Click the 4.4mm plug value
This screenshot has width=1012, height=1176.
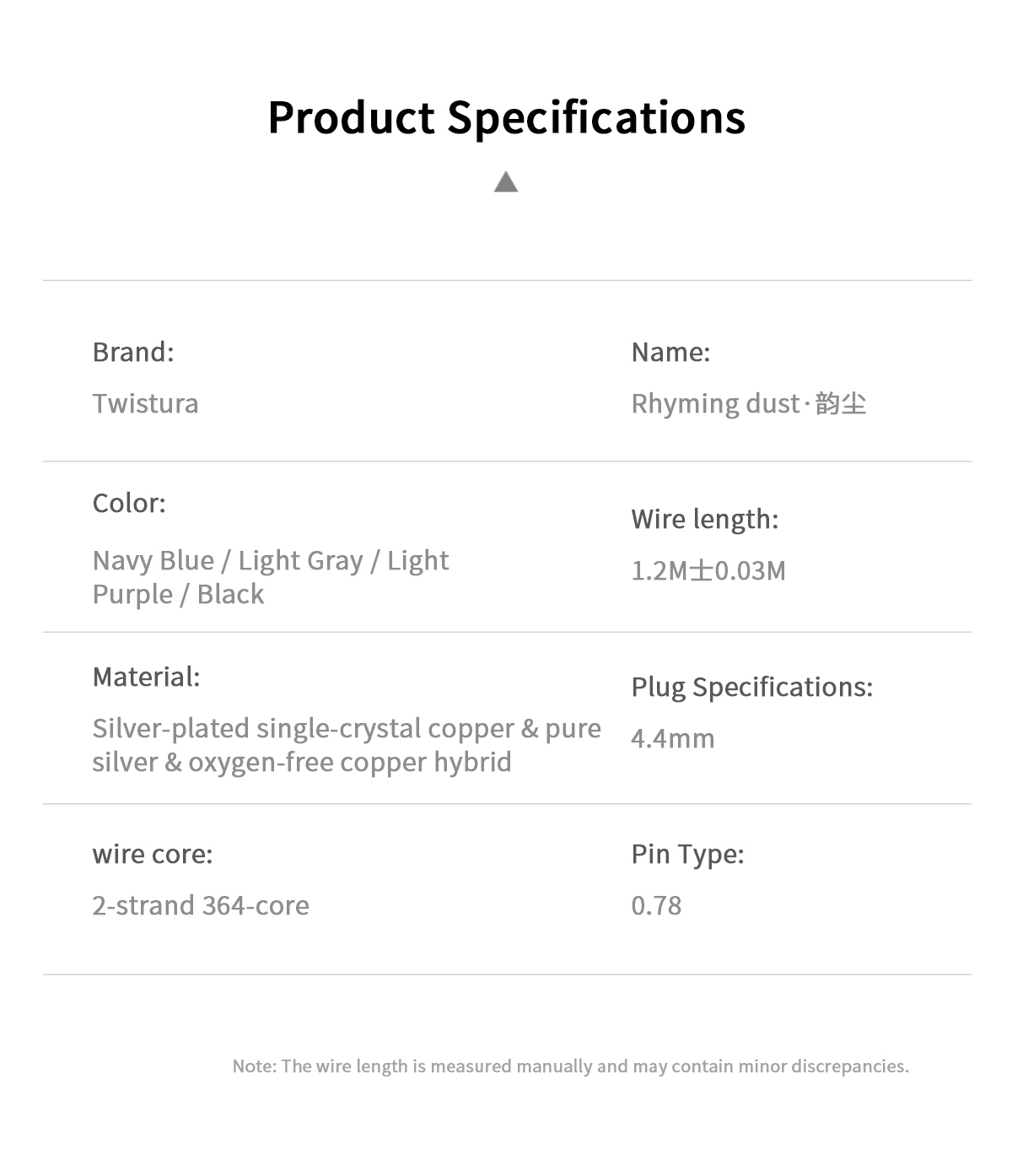click(673, 739)
